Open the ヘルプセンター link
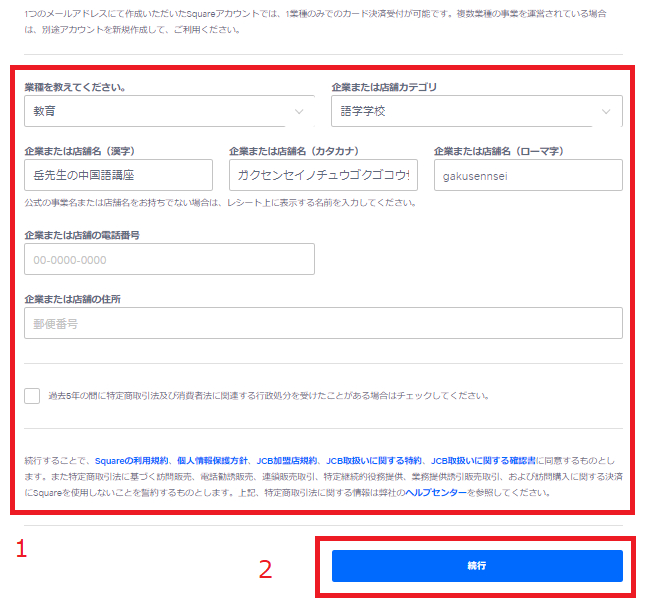Viewport: 665px width, 601px height. click(436, 493)
